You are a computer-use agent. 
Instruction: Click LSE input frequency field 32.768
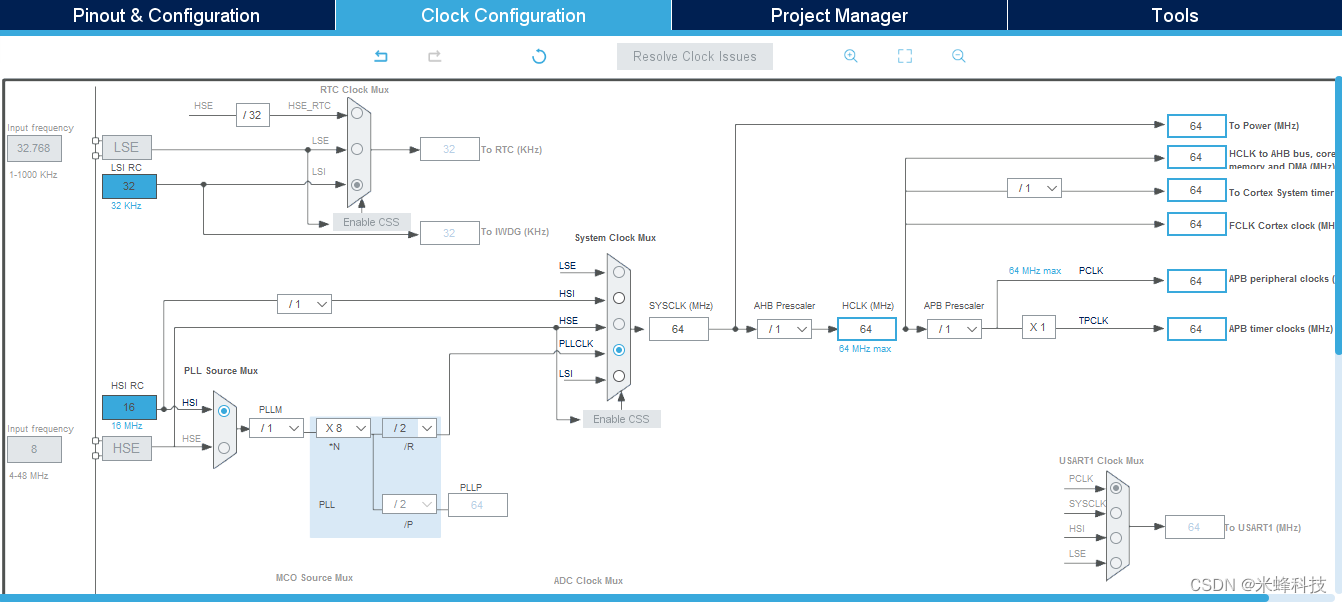[x=34, y=149]
